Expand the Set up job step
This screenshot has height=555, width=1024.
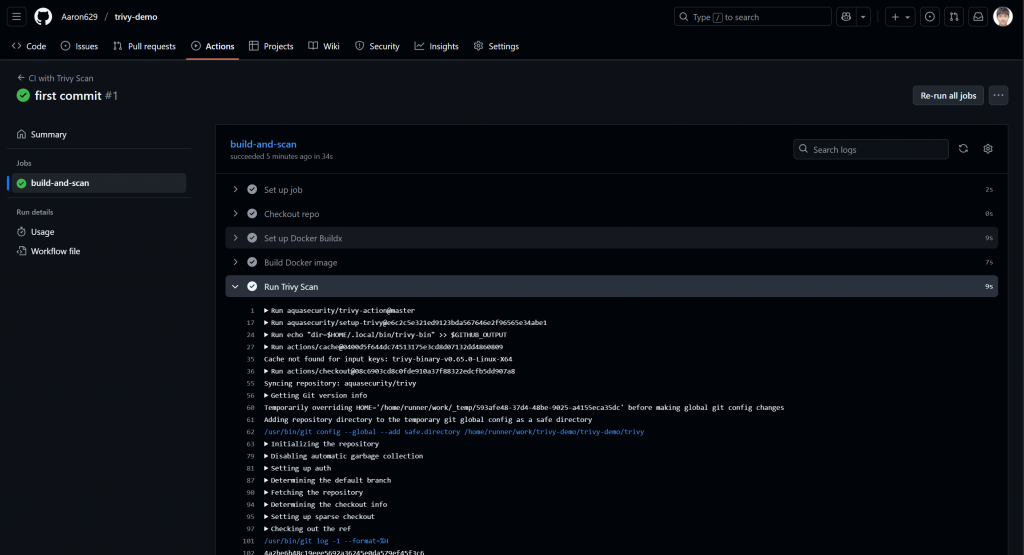point(611,189)
